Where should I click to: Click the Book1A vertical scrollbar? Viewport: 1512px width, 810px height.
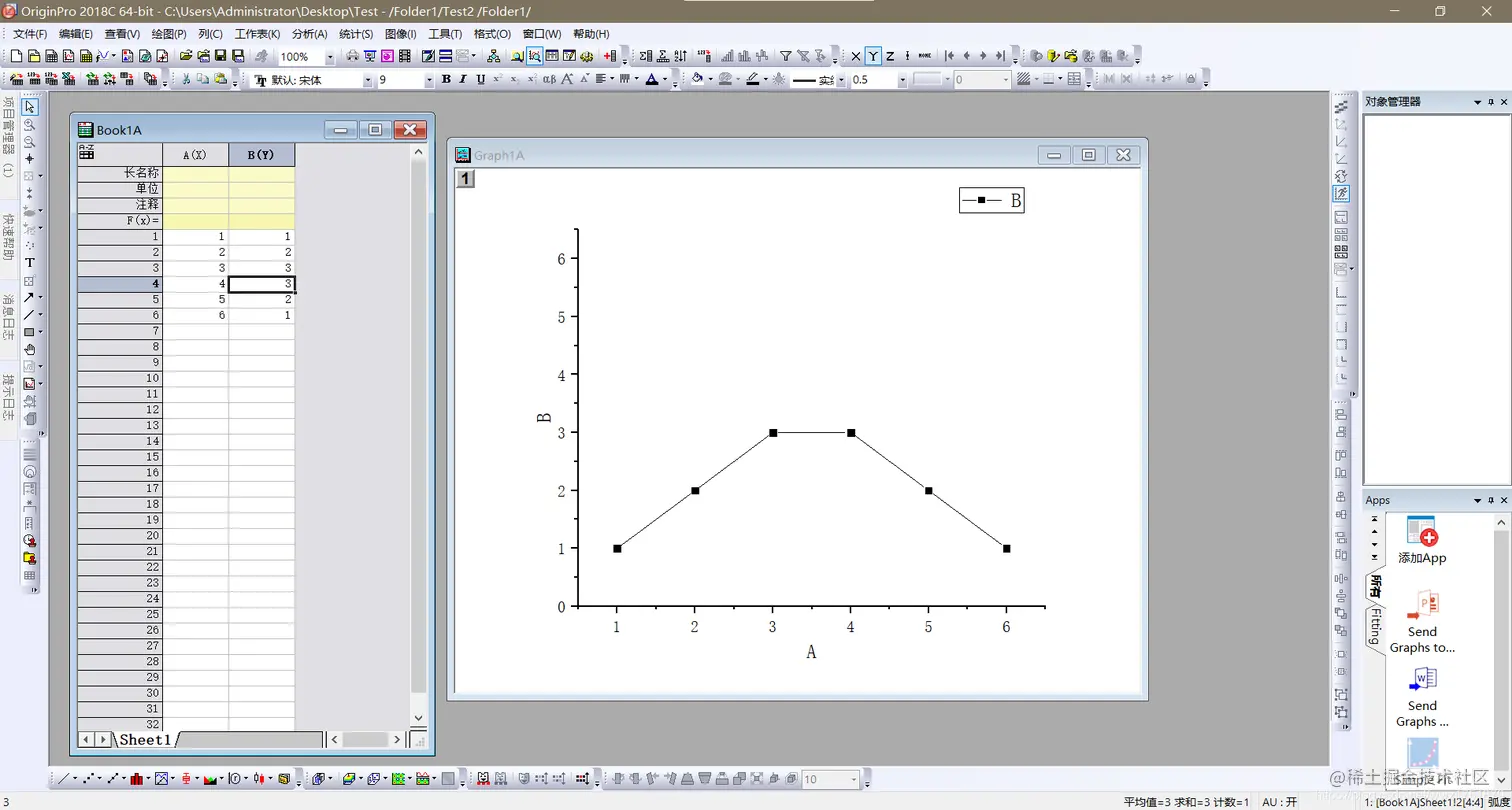(x=419, y=435)
